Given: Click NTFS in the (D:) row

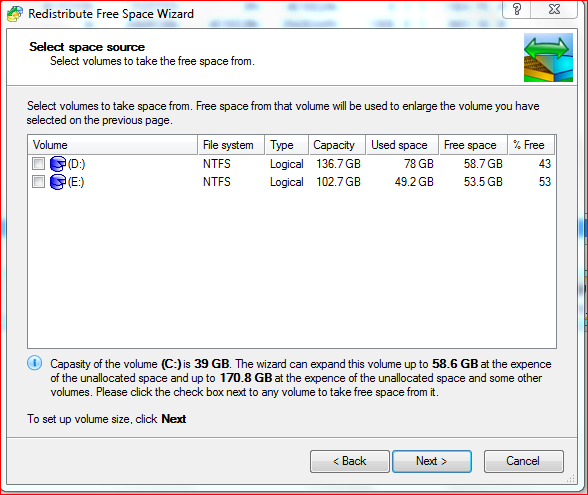Looking at the screenshot, I should click(x=217, y=164).
